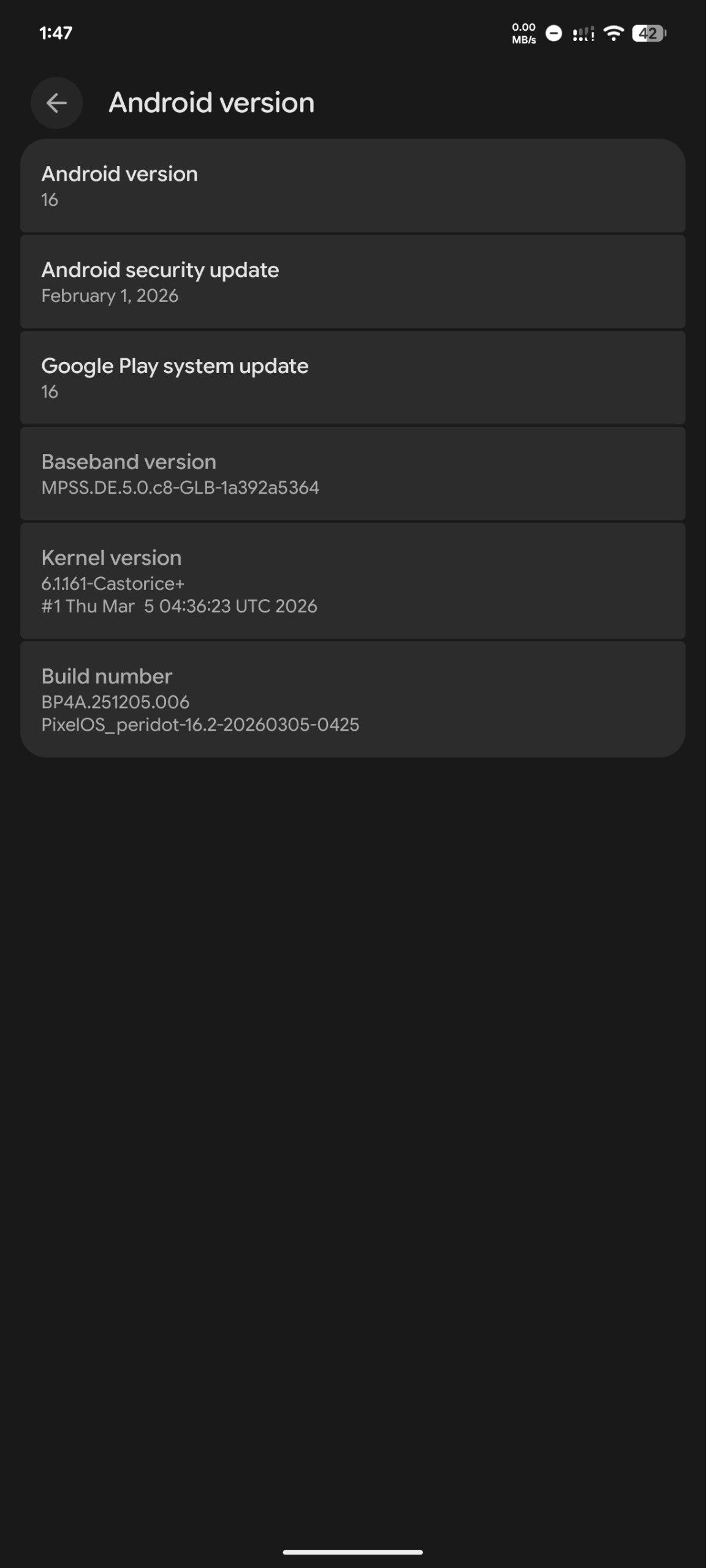Tap the Build number row
Viewport: 706px width, 1568px height.
pyautogui.click(x=352, y=699)
